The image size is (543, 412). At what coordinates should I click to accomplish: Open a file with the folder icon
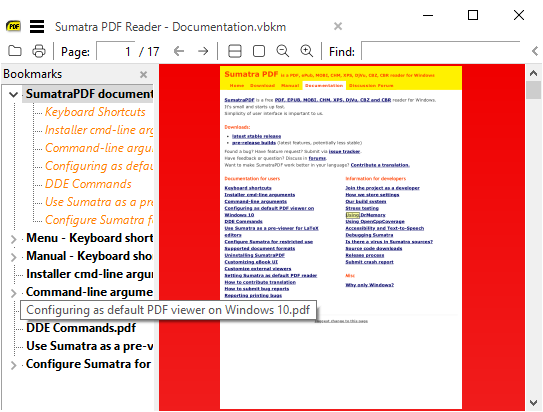click(15, 51)
